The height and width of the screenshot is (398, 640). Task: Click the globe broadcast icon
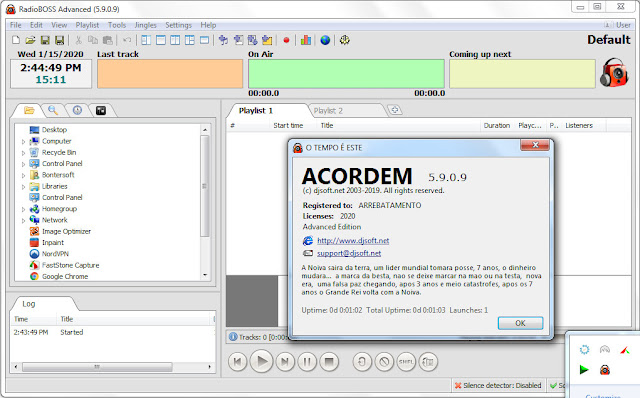point(325,40)
